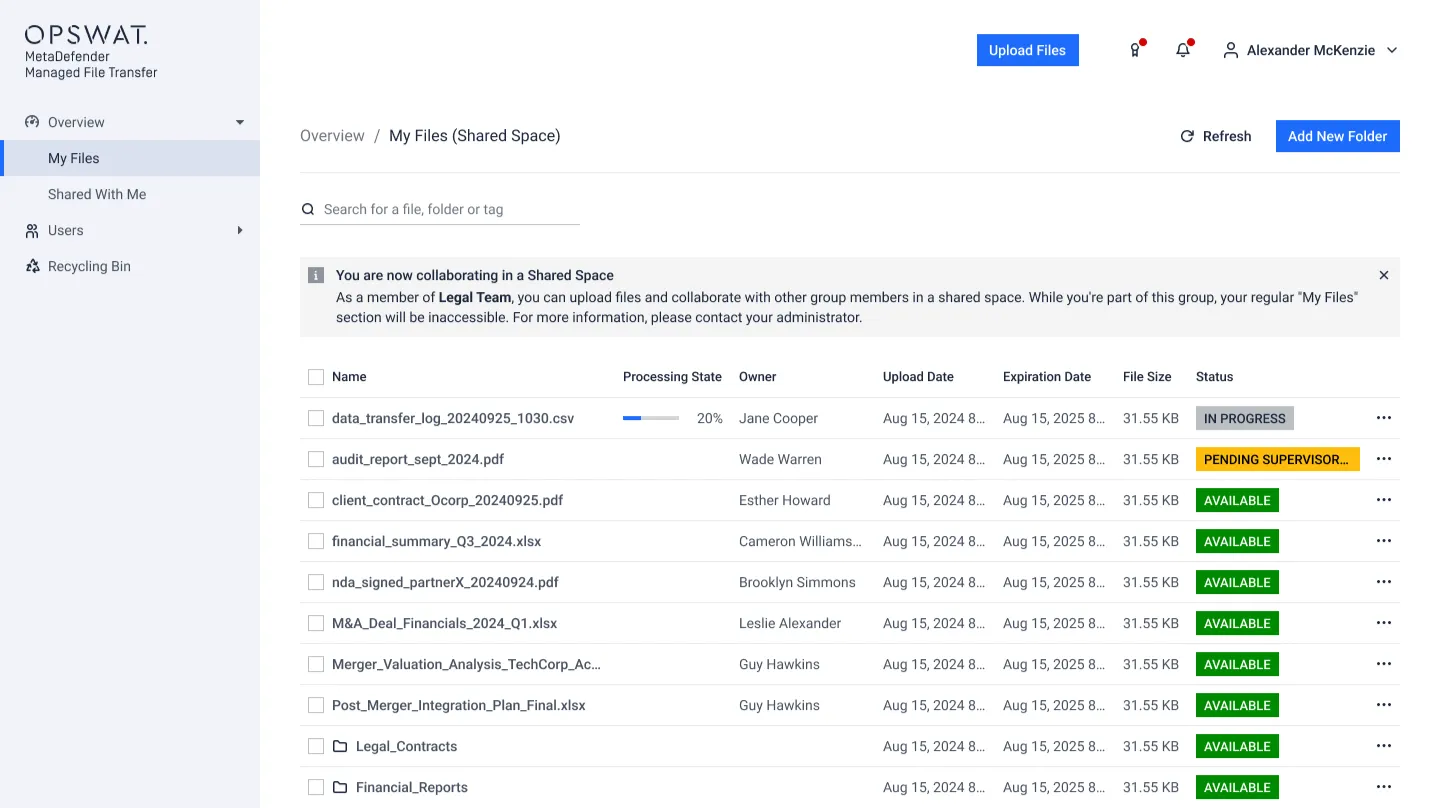
Task: Click the Upload Files button
Action: [x=1027, y=50]
